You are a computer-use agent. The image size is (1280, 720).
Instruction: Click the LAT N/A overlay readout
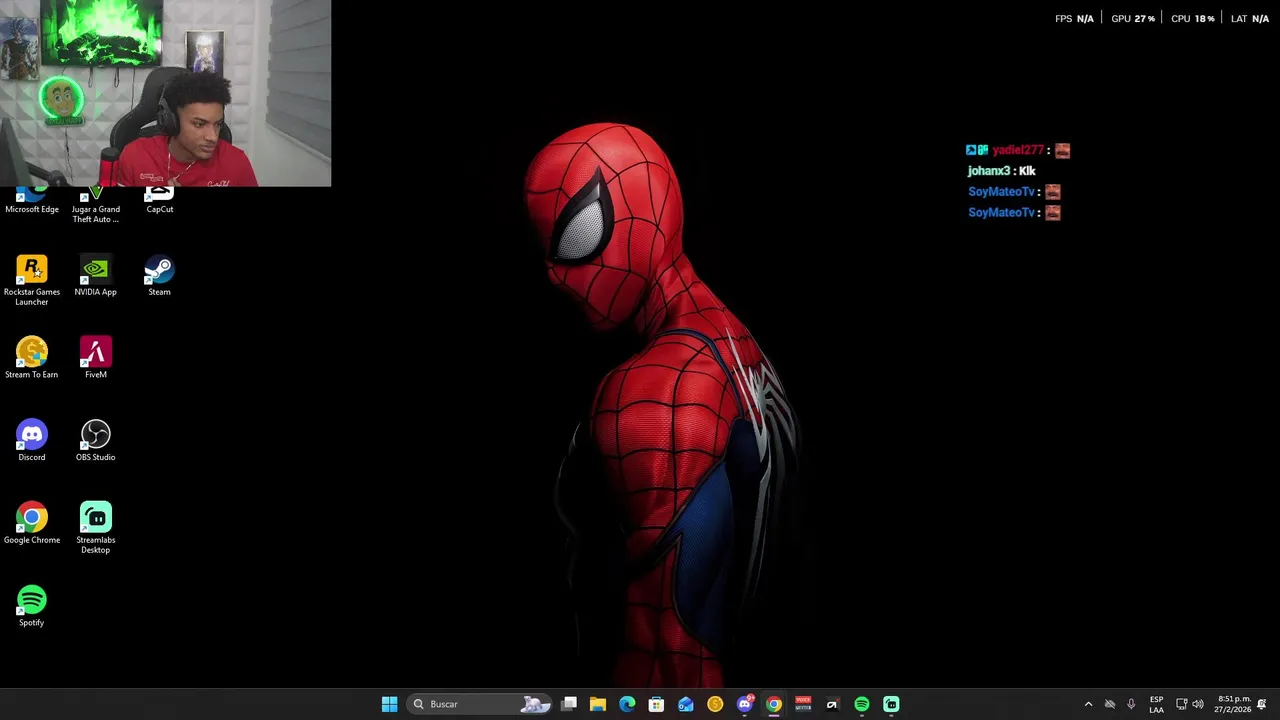pos(1250,19)
